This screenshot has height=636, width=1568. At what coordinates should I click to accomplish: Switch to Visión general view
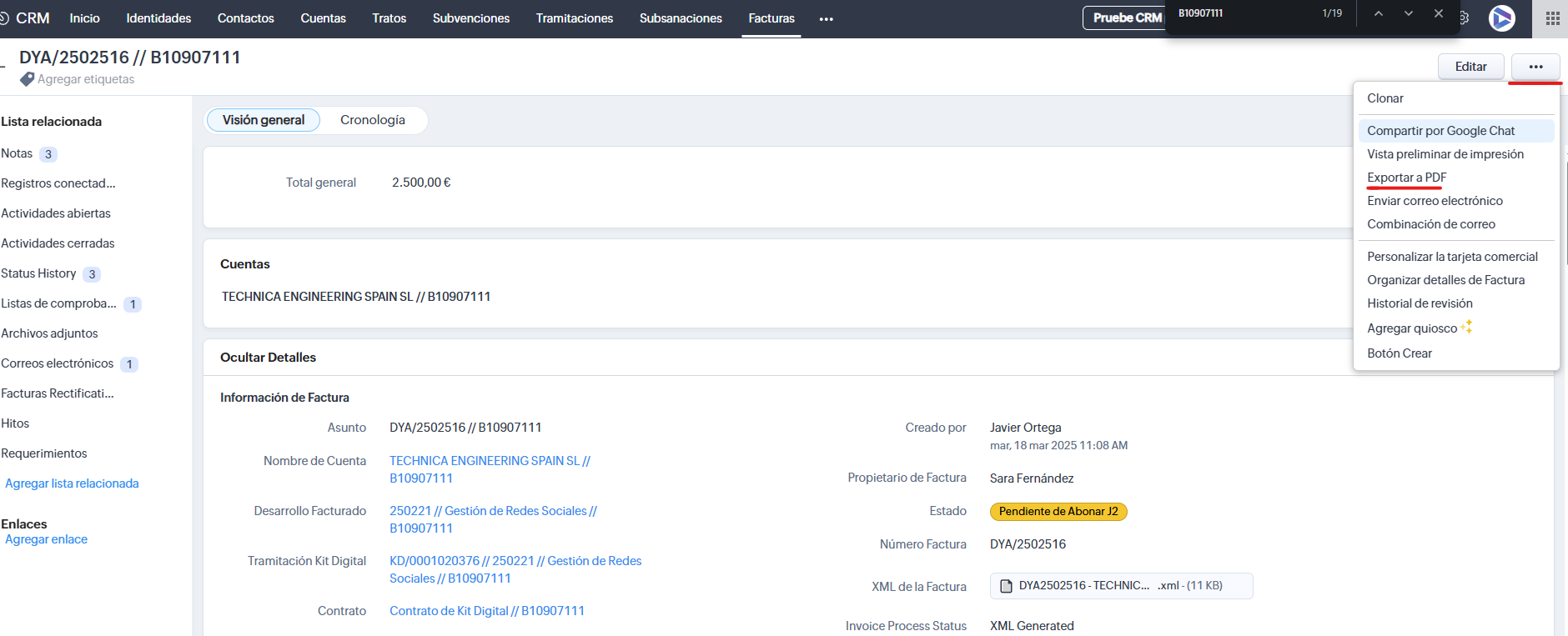pyautogui.click(x=264, y=120)
